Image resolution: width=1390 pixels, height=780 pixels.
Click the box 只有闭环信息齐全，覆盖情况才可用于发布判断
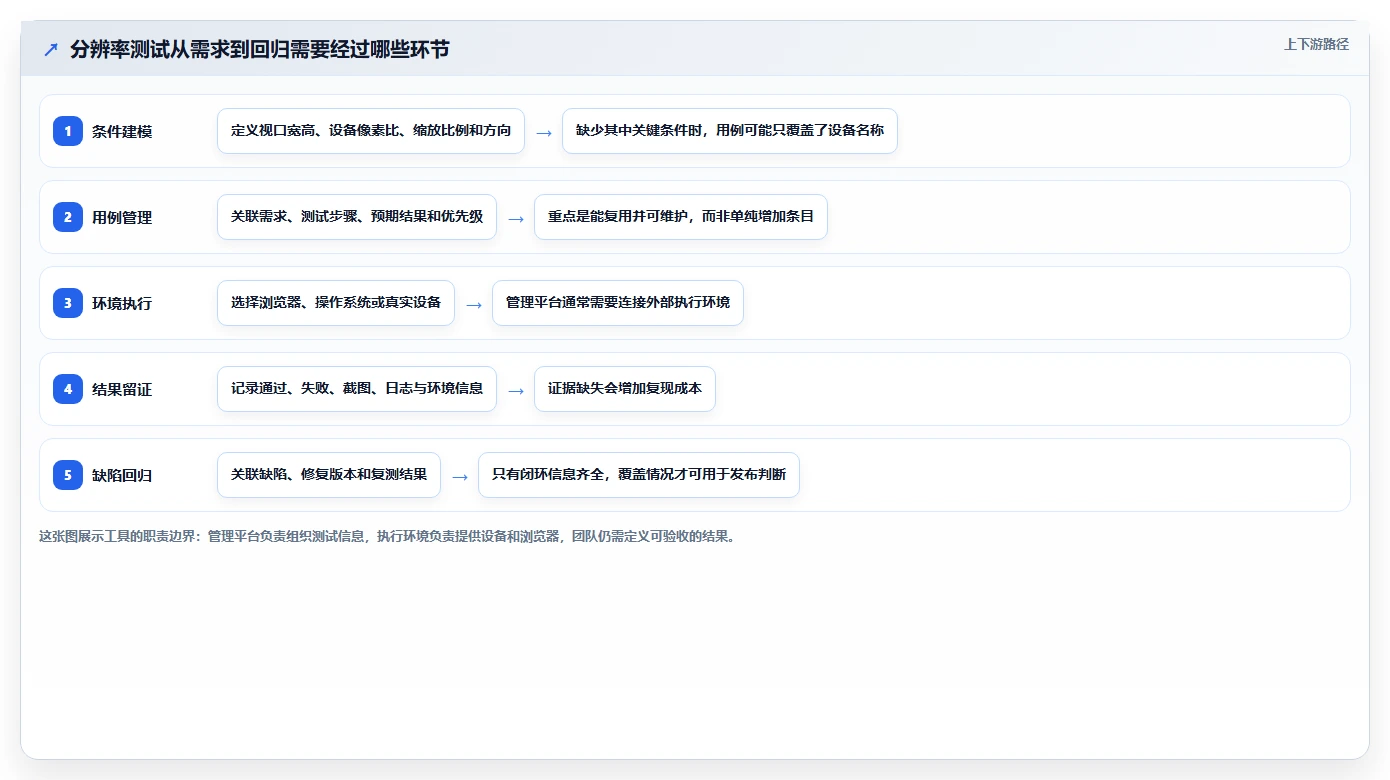639,475
